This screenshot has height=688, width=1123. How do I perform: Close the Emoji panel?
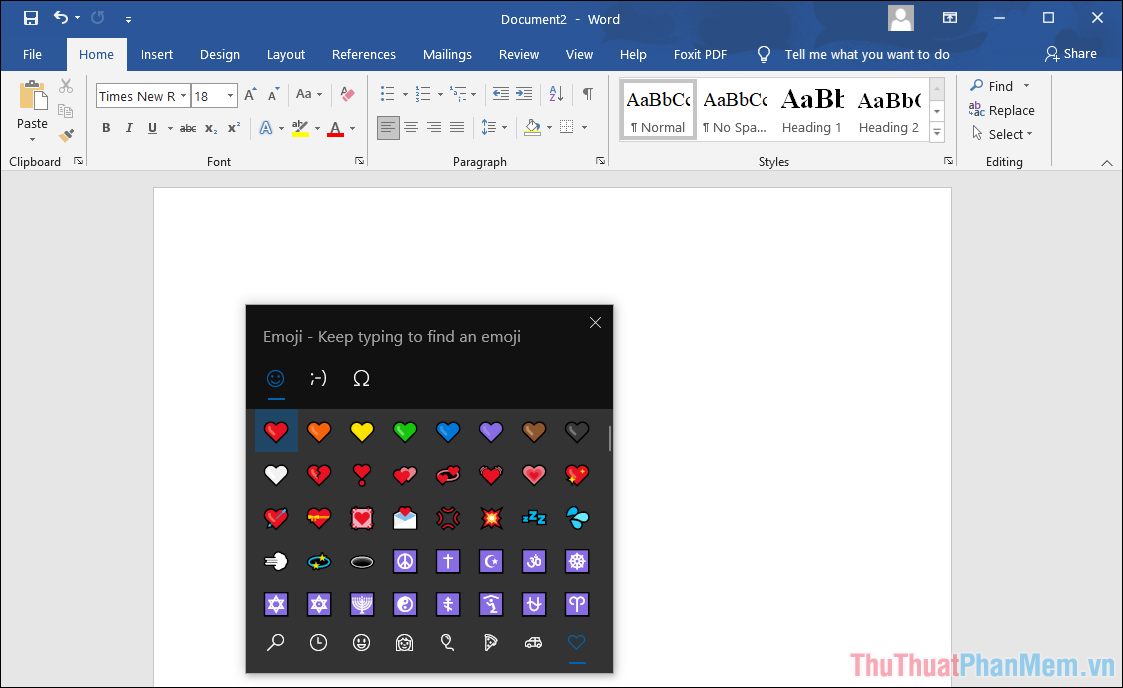pos(595,323)
